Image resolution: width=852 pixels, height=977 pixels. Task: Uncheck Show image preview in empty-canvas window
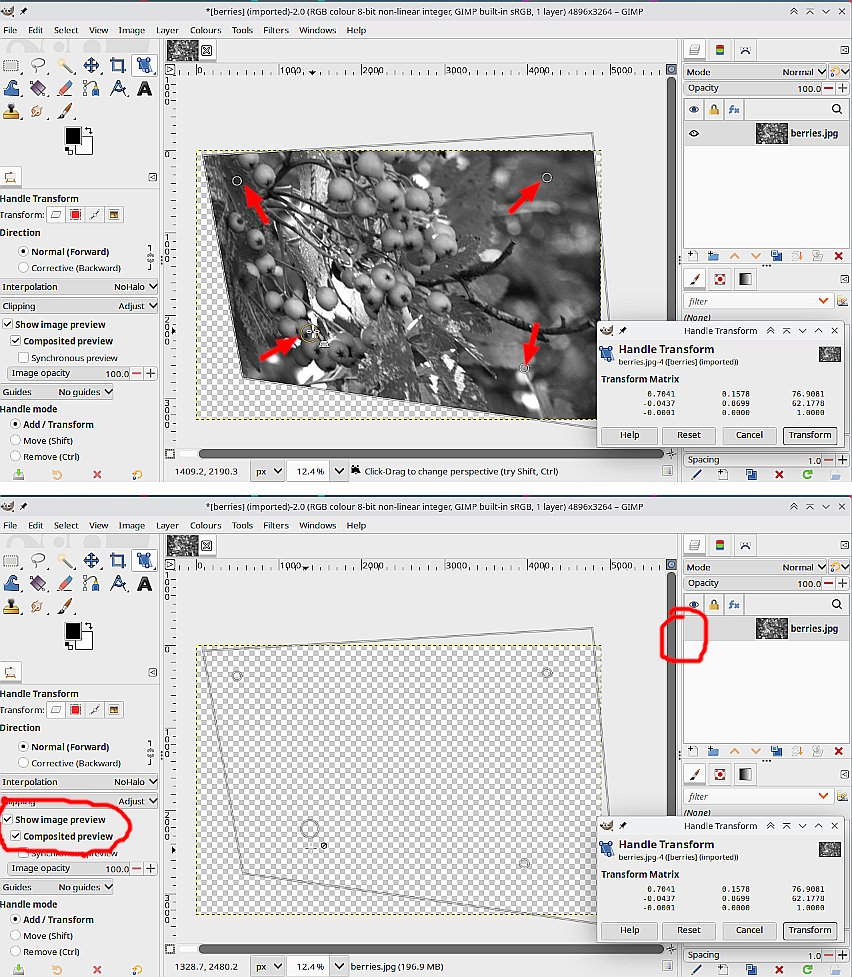coord(54,819)
